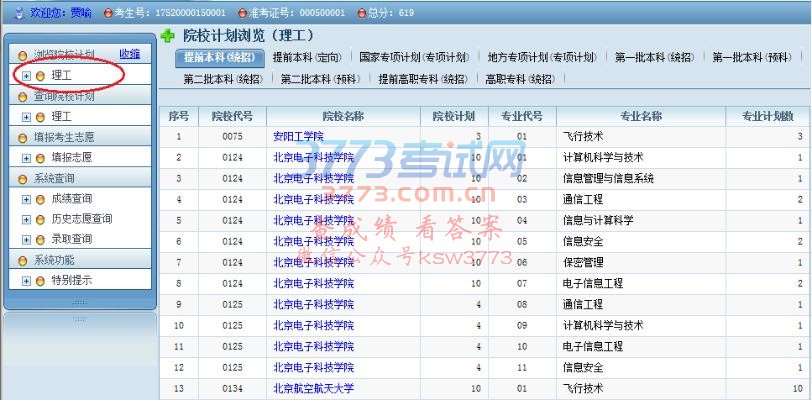Click the orange icon in 系统查询 header
Image resolution: width=812 pixels, height=400 pixels.
(x=23, y=178)
